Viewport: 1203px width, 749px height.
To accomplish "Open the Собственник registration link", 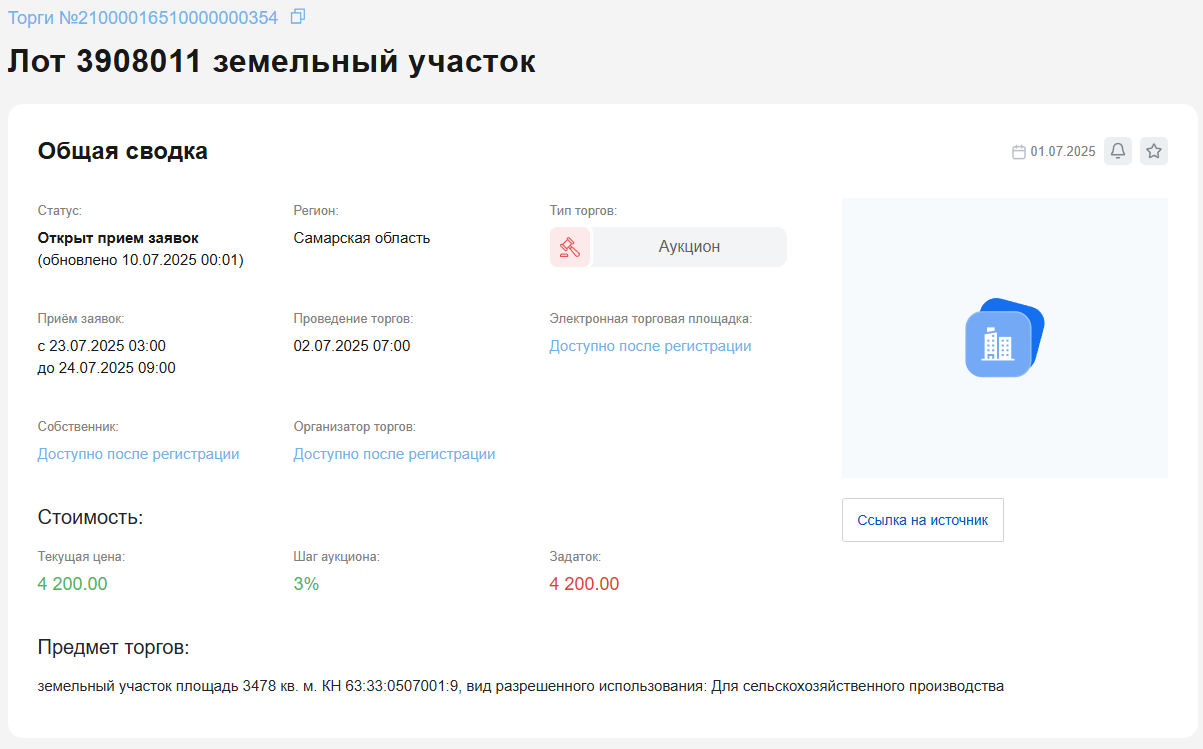I will [x=138, y=454].
